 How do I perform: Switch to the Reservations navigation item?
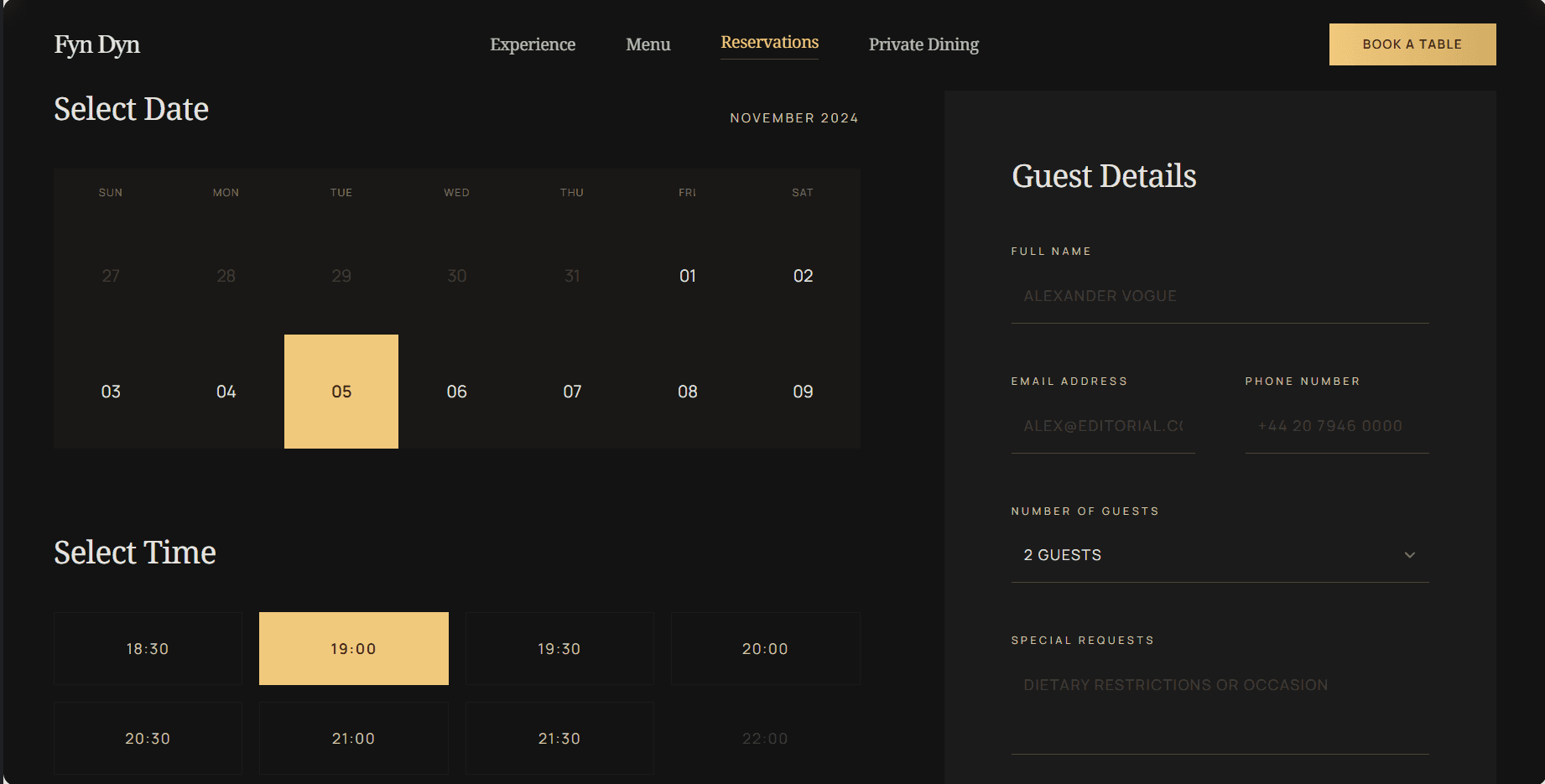coord(768,42)
